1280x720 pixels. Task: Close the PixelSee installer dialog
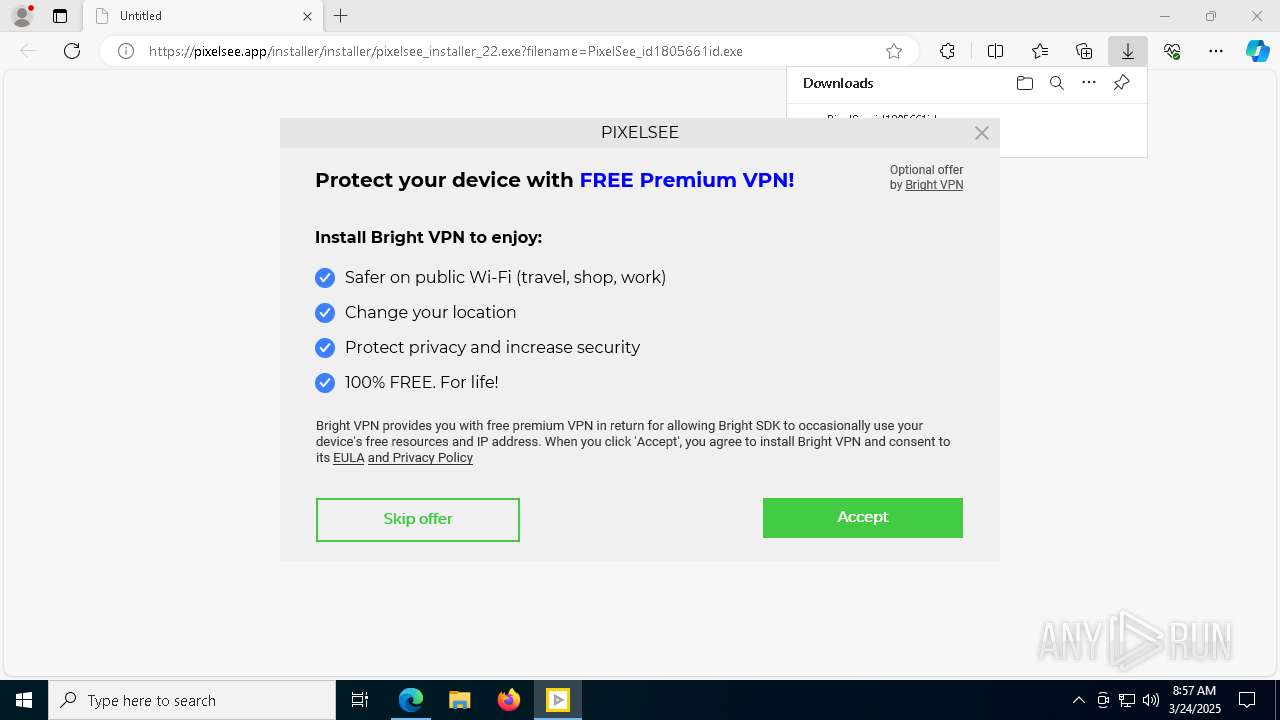click(x=982, y=133)
